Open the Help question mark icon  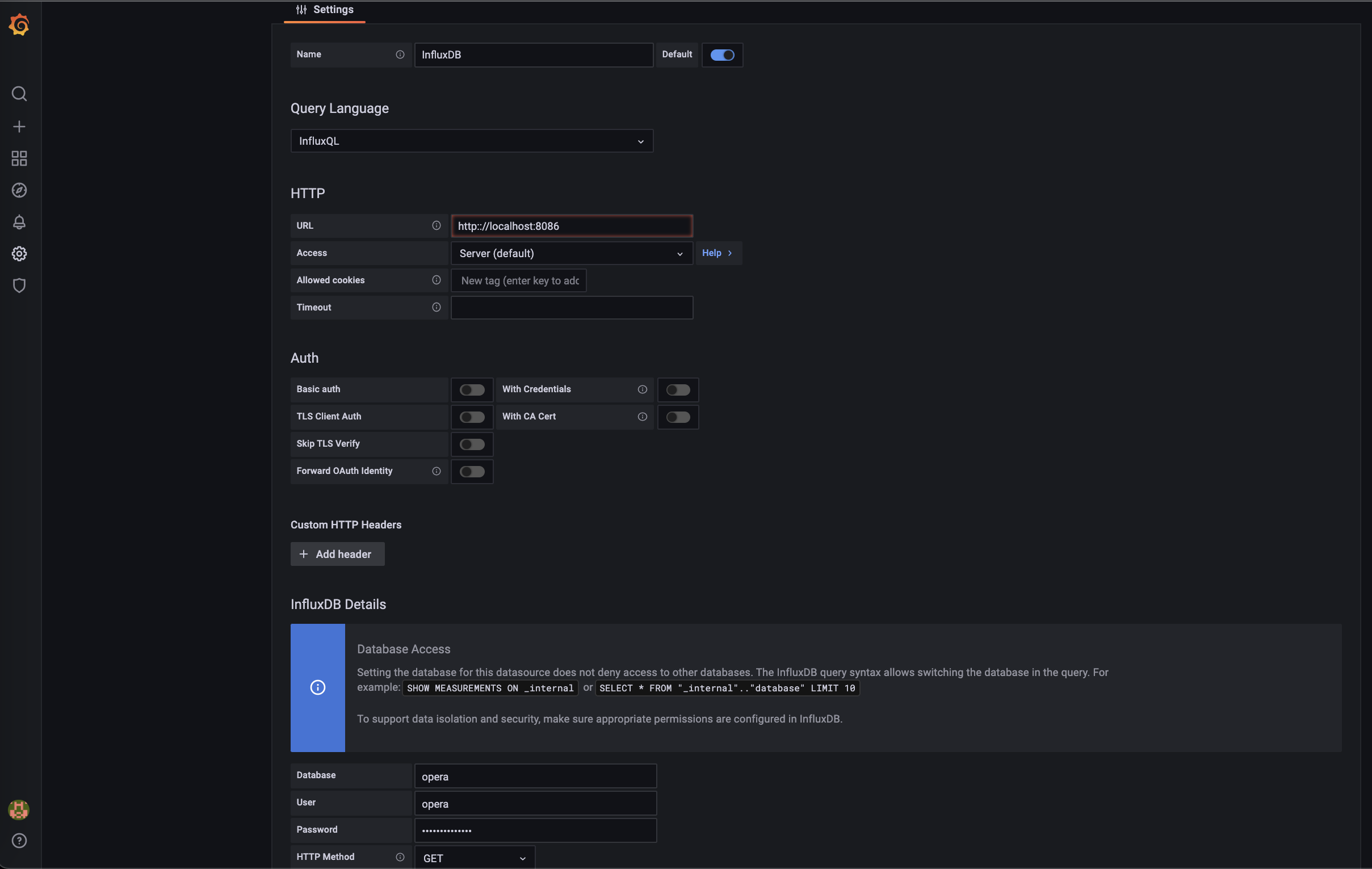19,841
